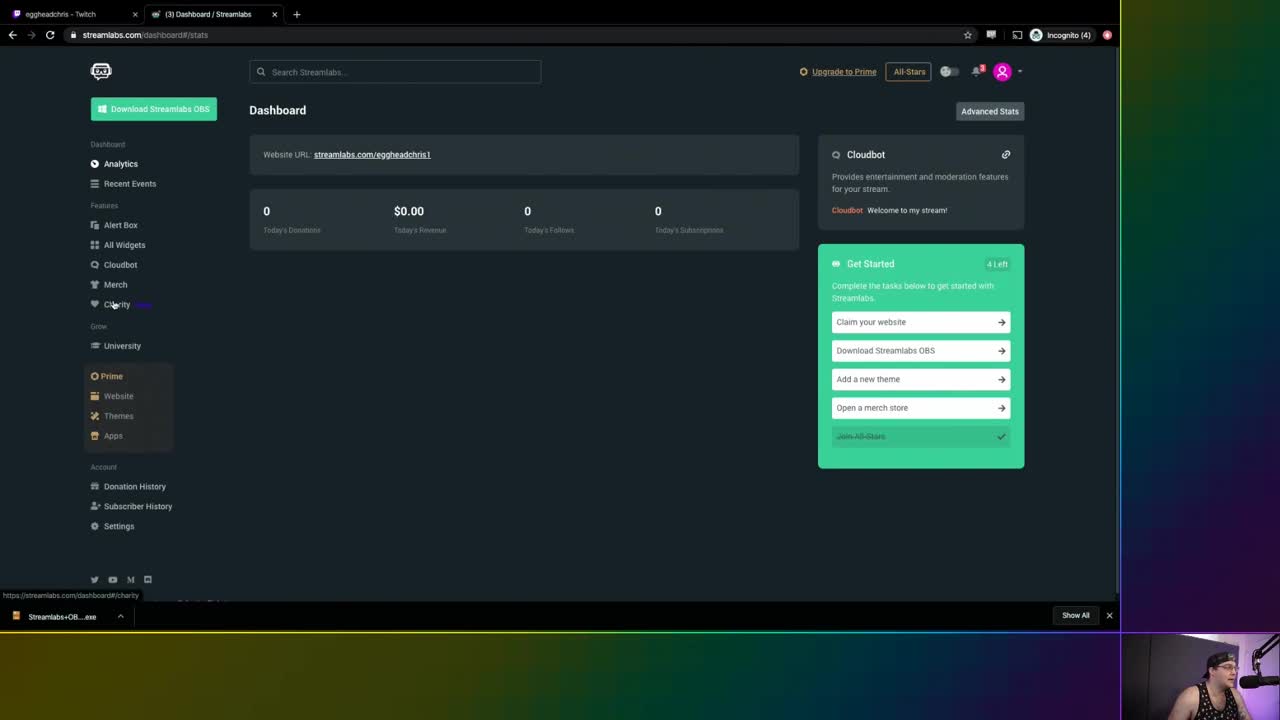Go to Cloudbot in sidebar menu
This screenshot has height=720, width=1280.
coord(120,265)
